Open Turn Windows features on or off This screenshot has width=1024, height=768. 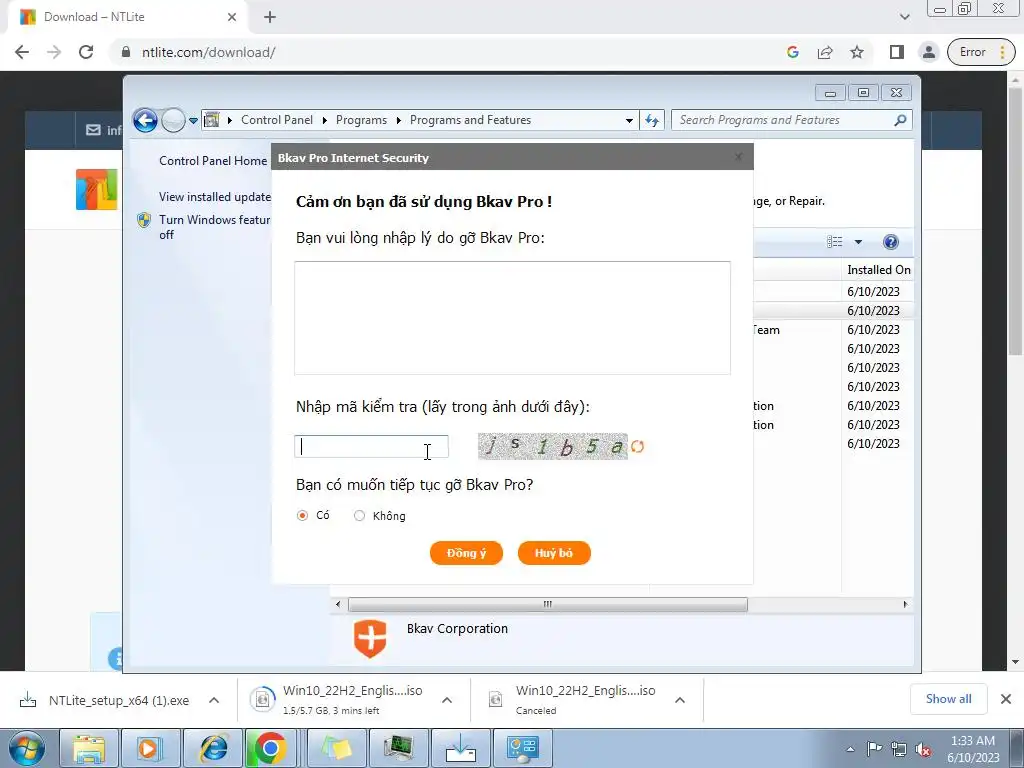click(x=214, y=227)
